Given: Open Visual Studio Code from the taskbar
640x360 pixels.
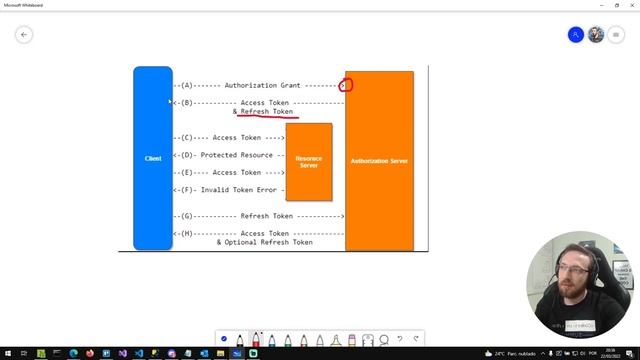Looking at the screenshot, I should tap(139, 353).
